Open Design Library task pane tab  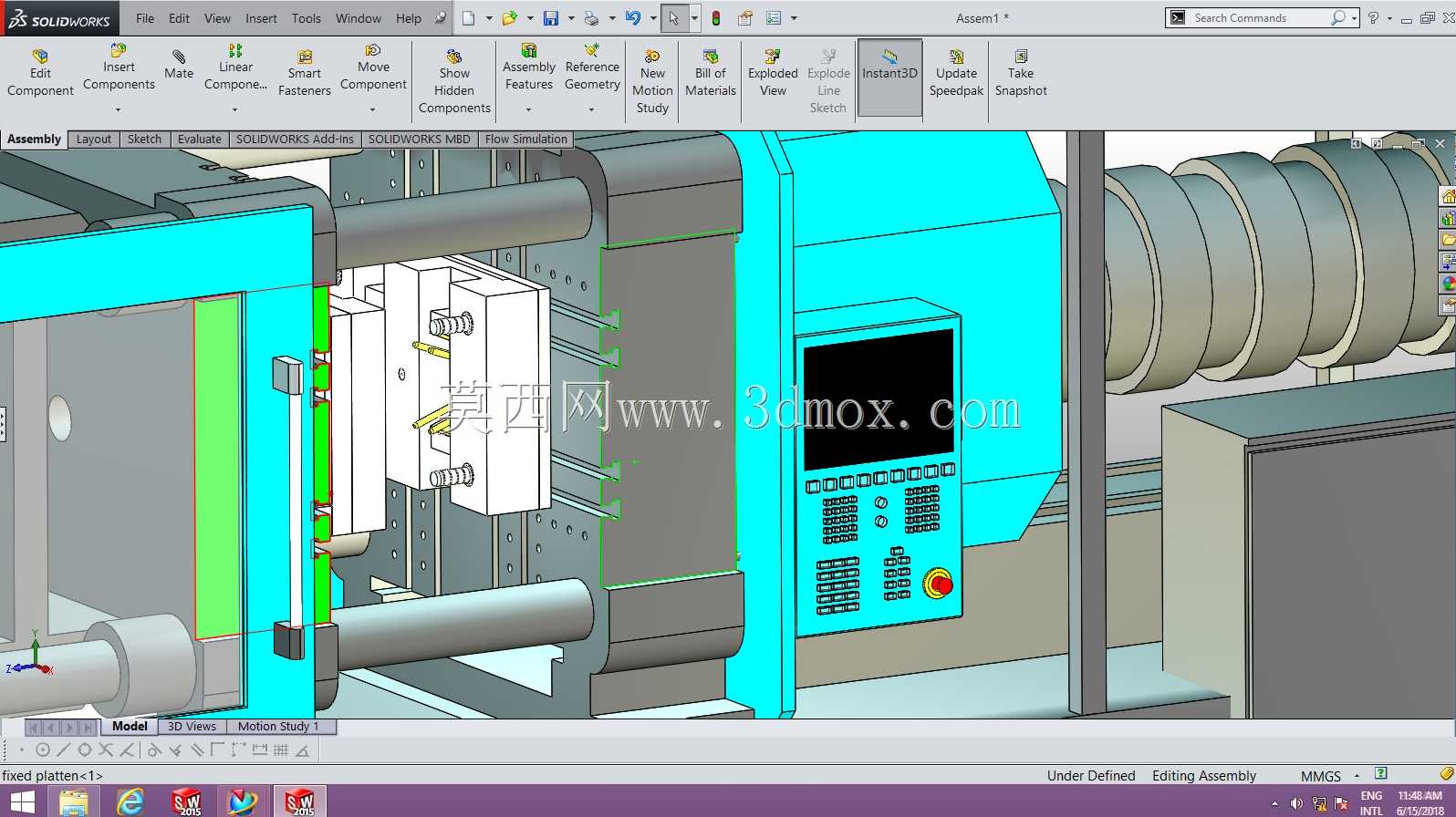tap(1448, 218)
